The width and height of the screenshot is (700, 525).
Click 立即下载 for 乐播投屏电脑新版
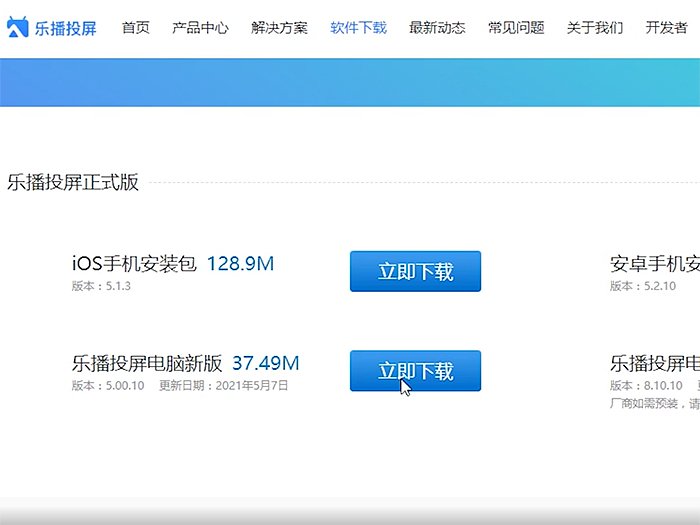point(415,371)
